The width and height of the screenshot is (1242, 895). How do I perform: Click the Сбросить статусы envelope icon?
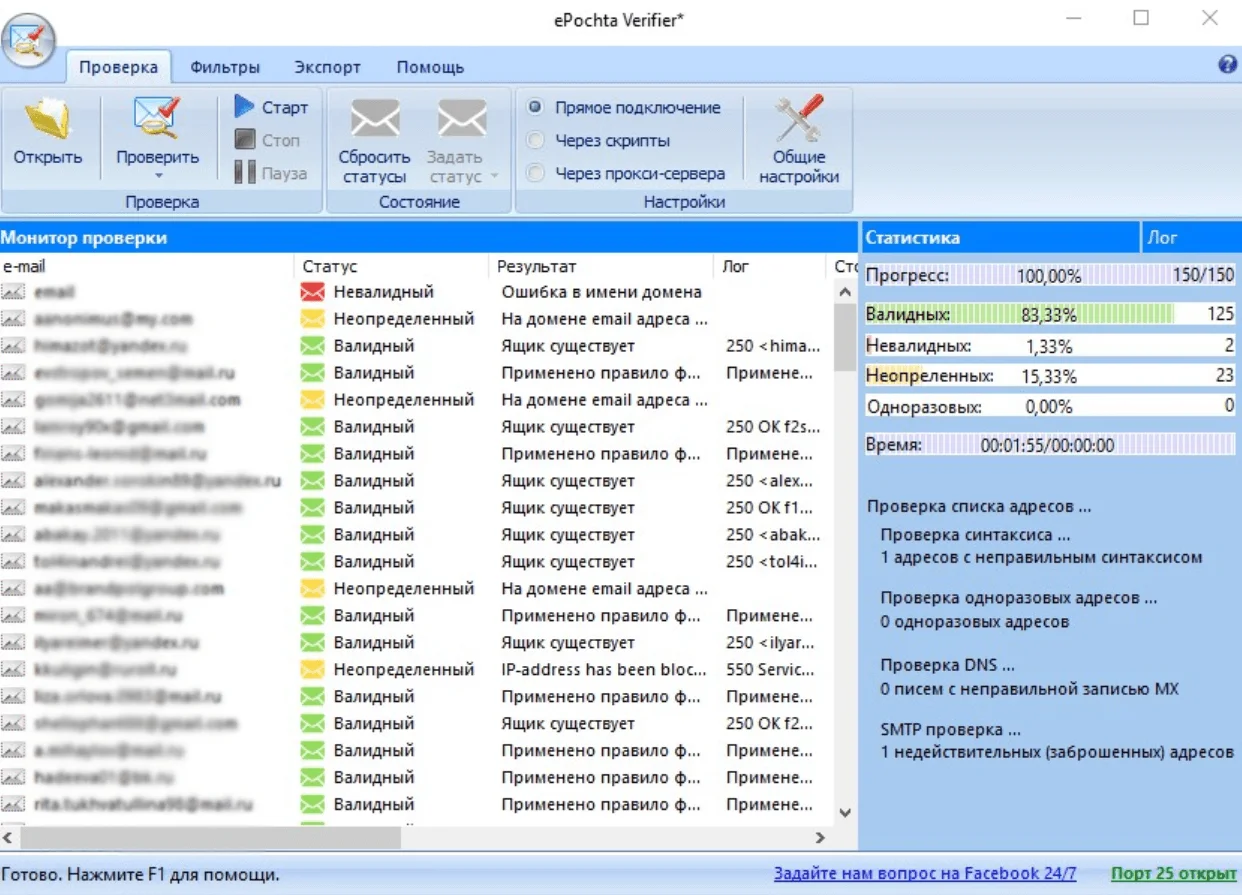coord(374,120)
